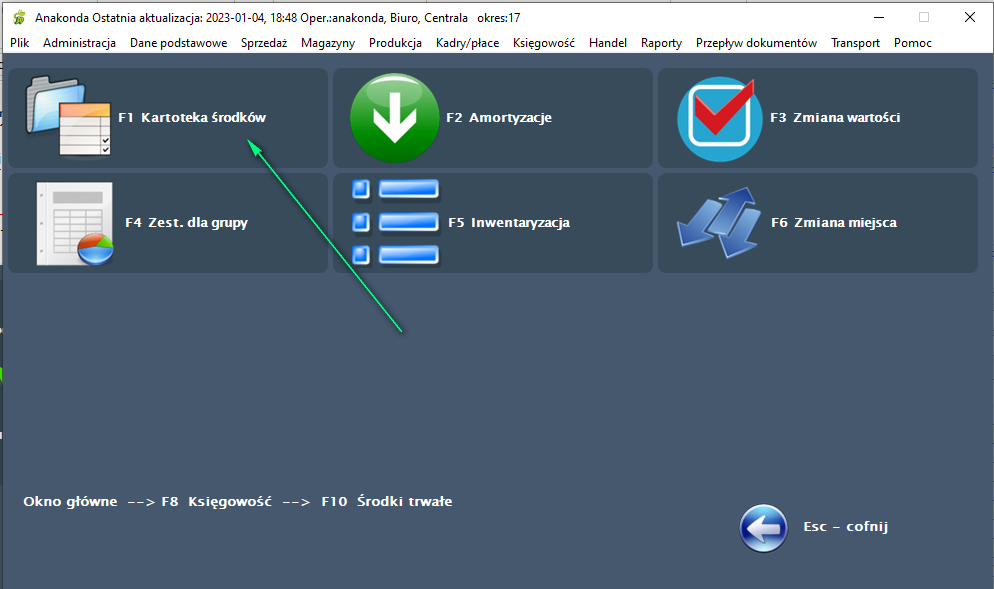994x589 pixels.
Task: Open the Zest. dla grupy report icon
Action: (75, 224)
